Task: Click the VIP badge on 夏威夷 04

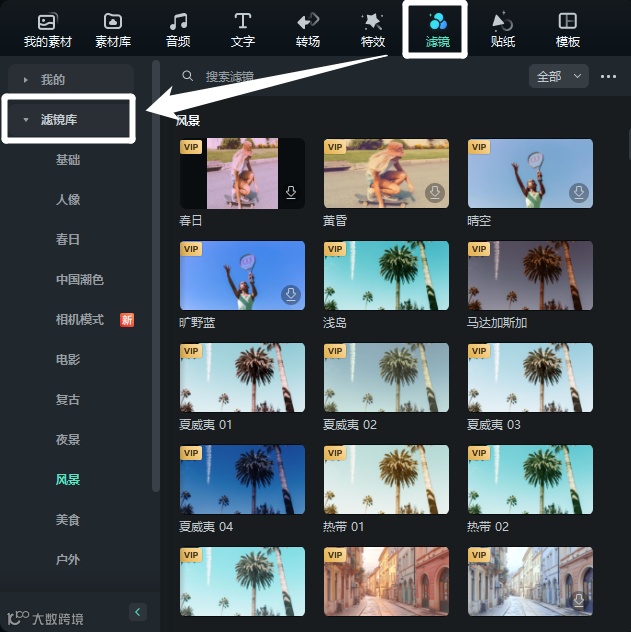Action: click(x=191, y=453)
